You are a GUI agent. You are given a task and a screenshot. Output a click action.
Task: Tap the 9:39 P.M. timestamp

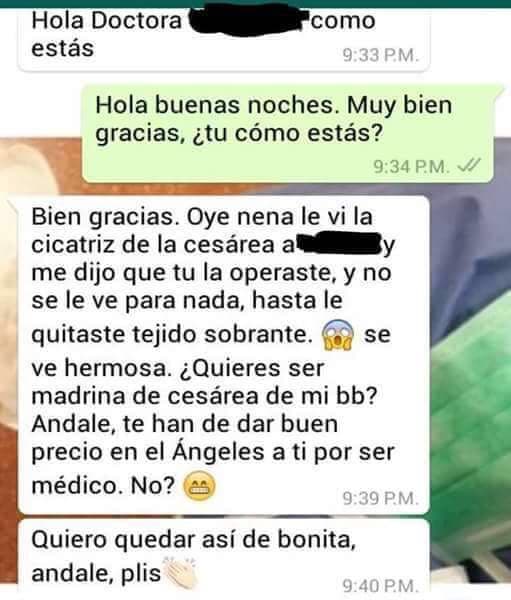(380, 498)
